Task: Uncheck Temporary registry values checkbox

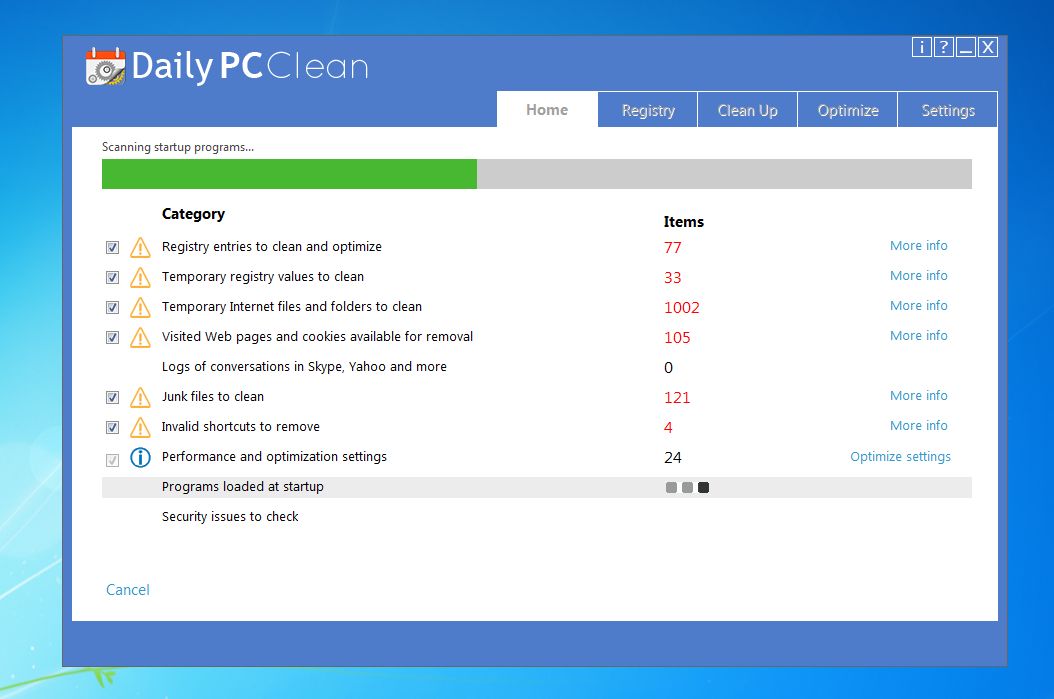Action: pyautogui.click(x=112, y=278)
